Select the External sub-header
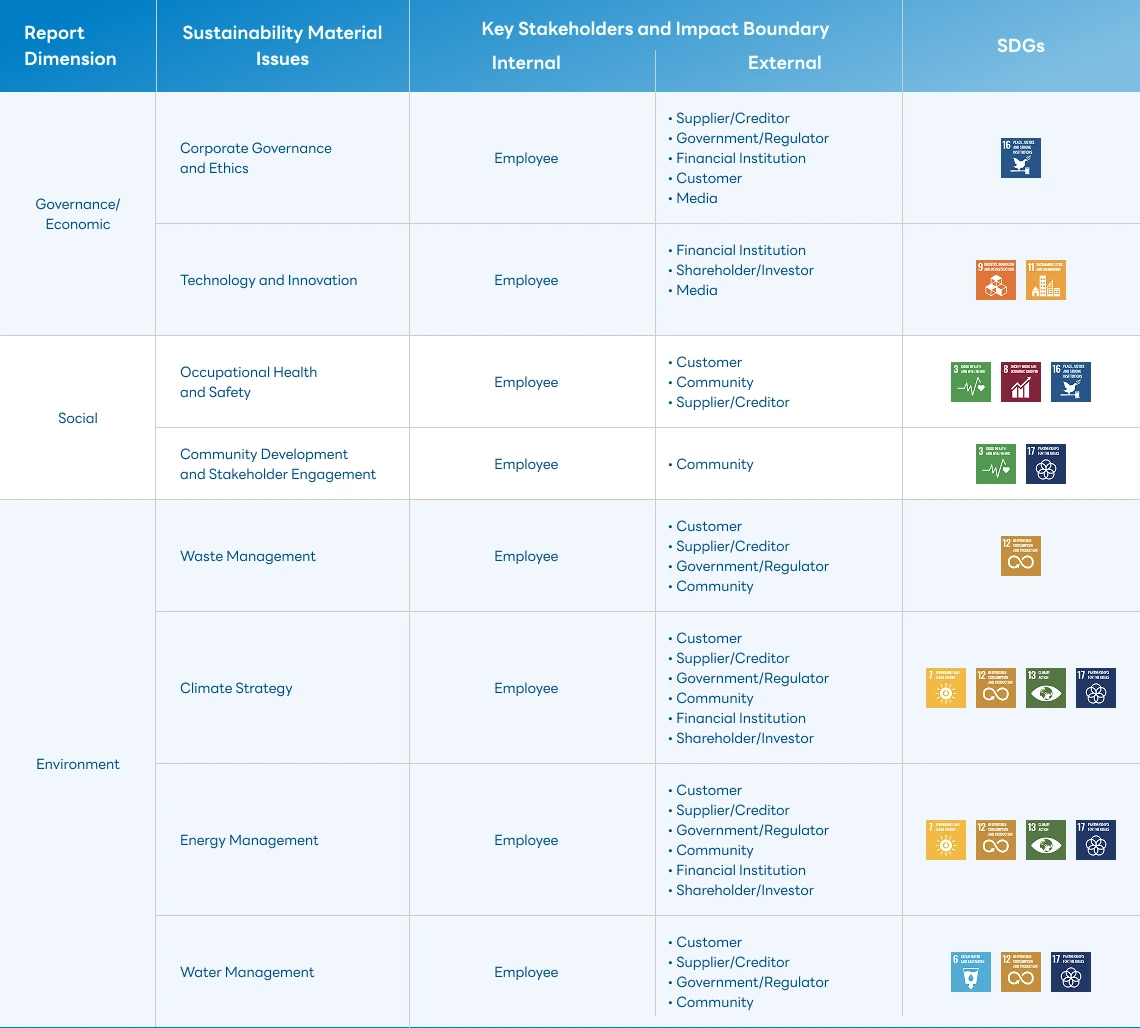 [x=784, y=63]
